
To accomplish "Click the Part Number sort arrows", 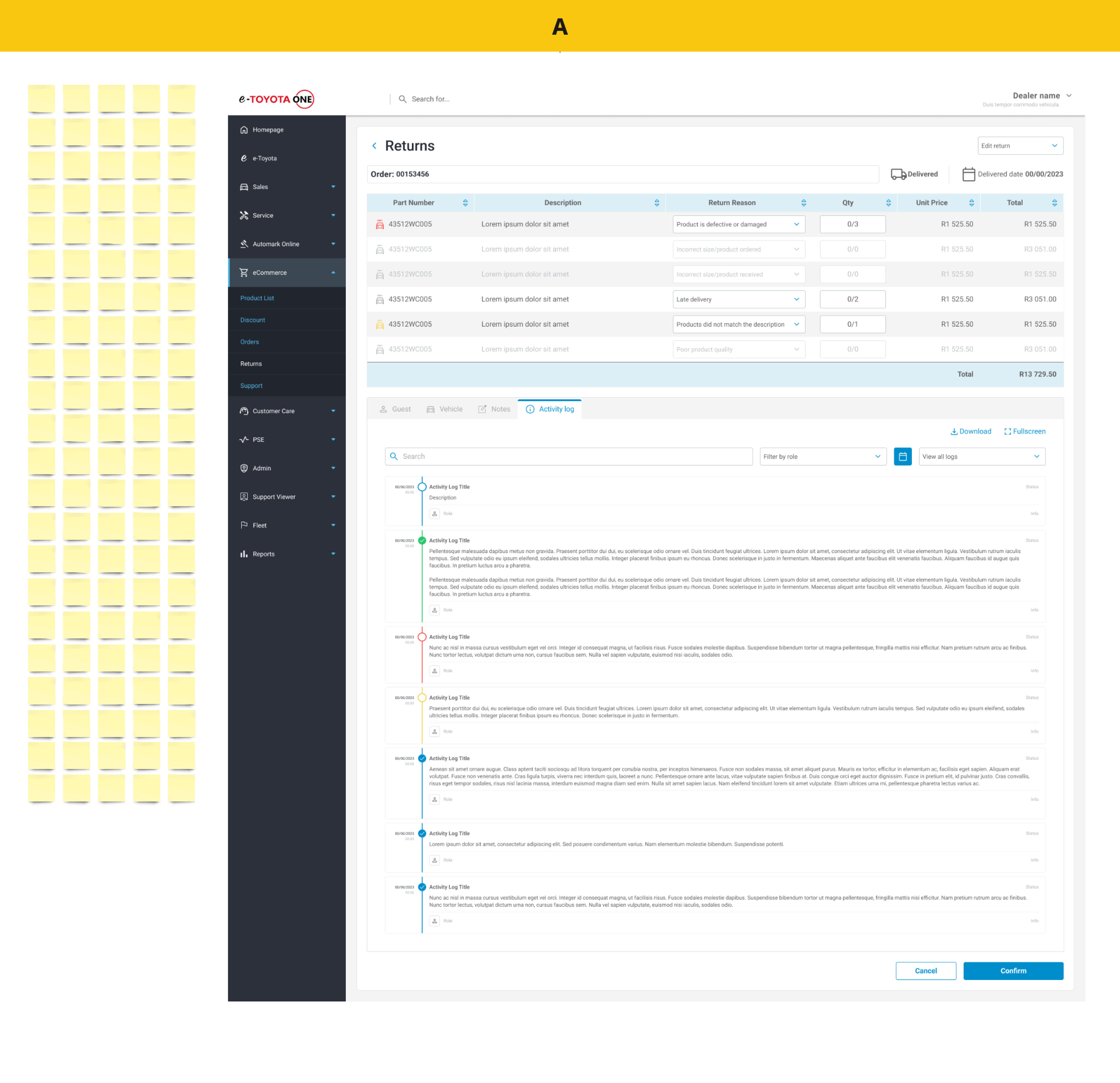I will click(x=465, y=203).
